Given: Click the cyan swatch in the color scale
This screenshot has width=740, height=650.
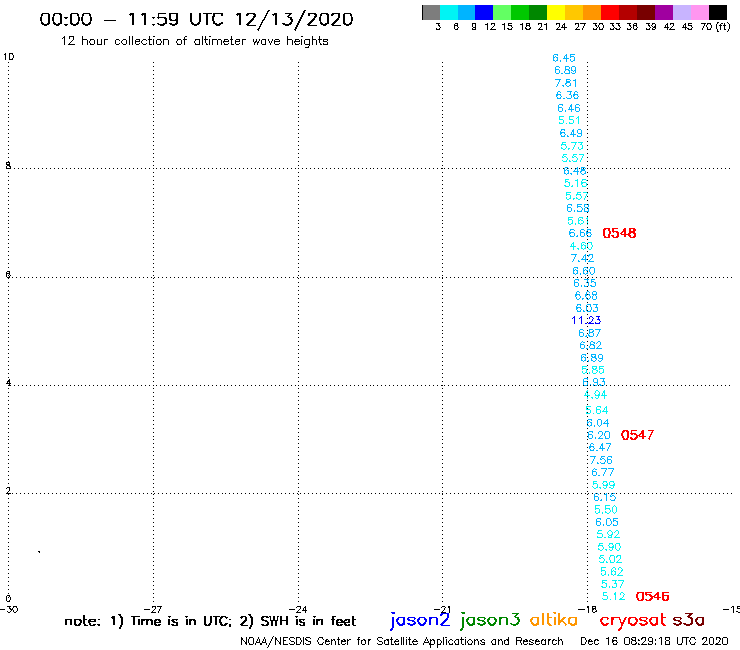Looking at the screenshot, I should 449,12.
